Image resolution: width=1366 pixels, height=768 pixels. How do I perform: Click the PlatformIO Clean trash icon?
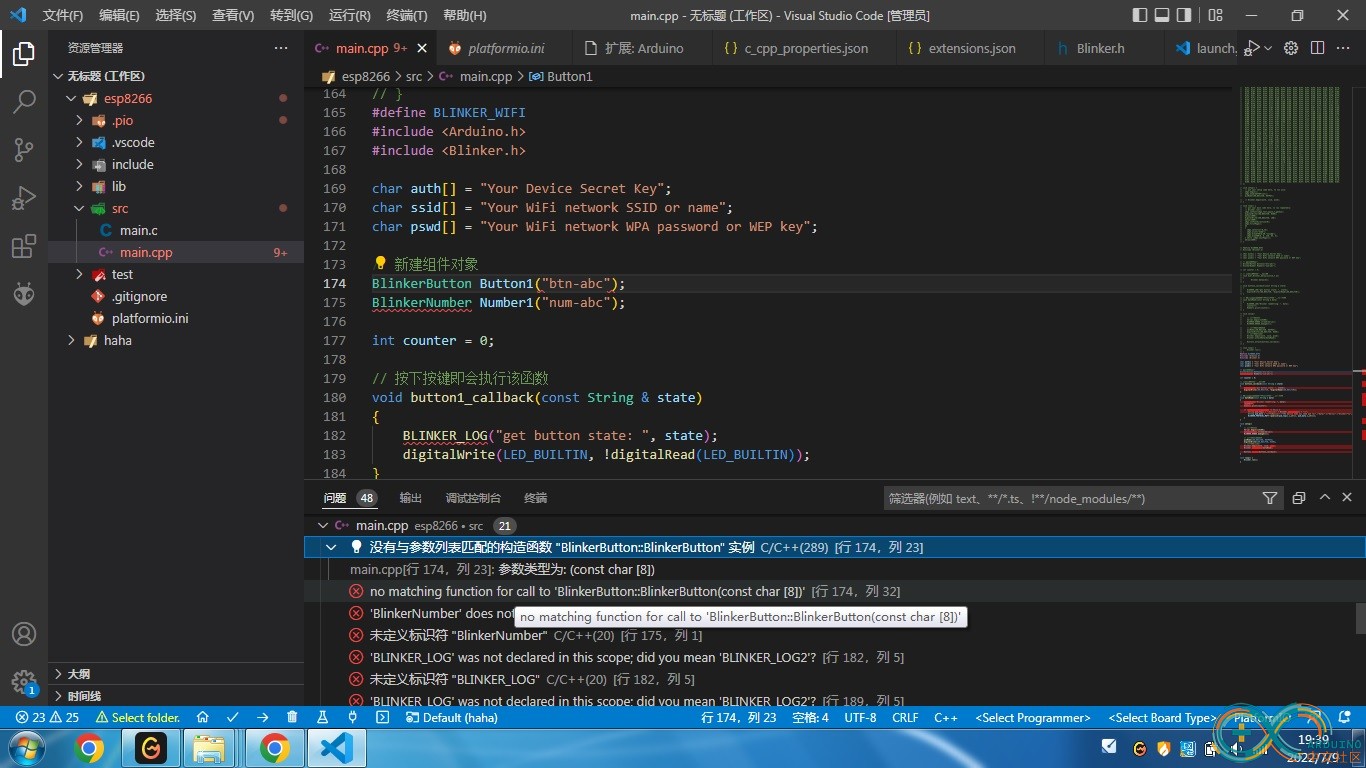[292, 717]
